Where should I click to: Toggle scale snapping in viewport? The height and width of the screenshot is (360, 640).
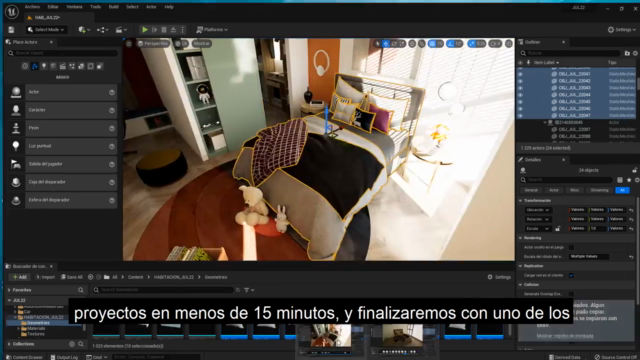coord(472,43)
